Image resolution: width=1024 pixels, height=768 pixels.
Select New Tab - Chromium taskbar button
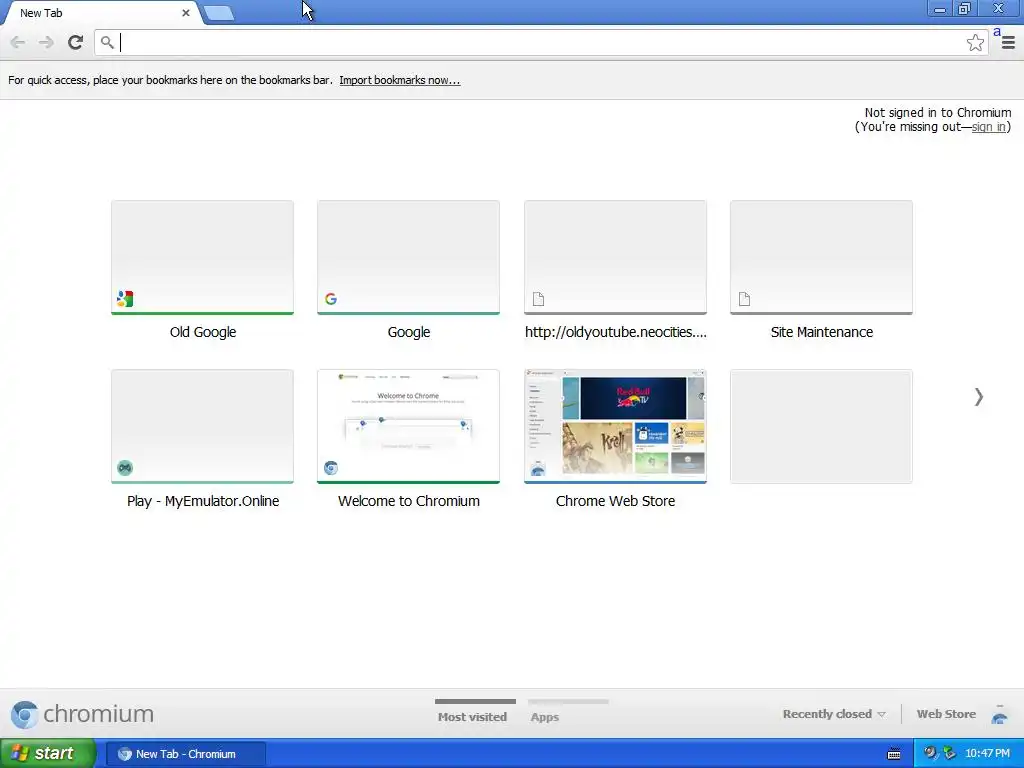(x=185, y=754)
